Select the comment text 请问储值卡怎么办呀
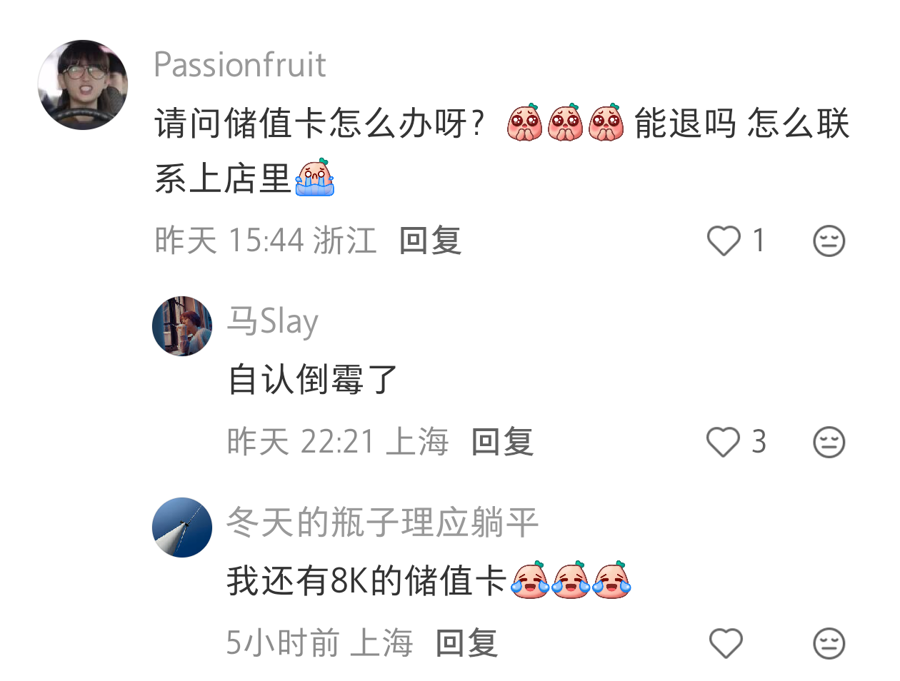900x681 pixels. 319,123
